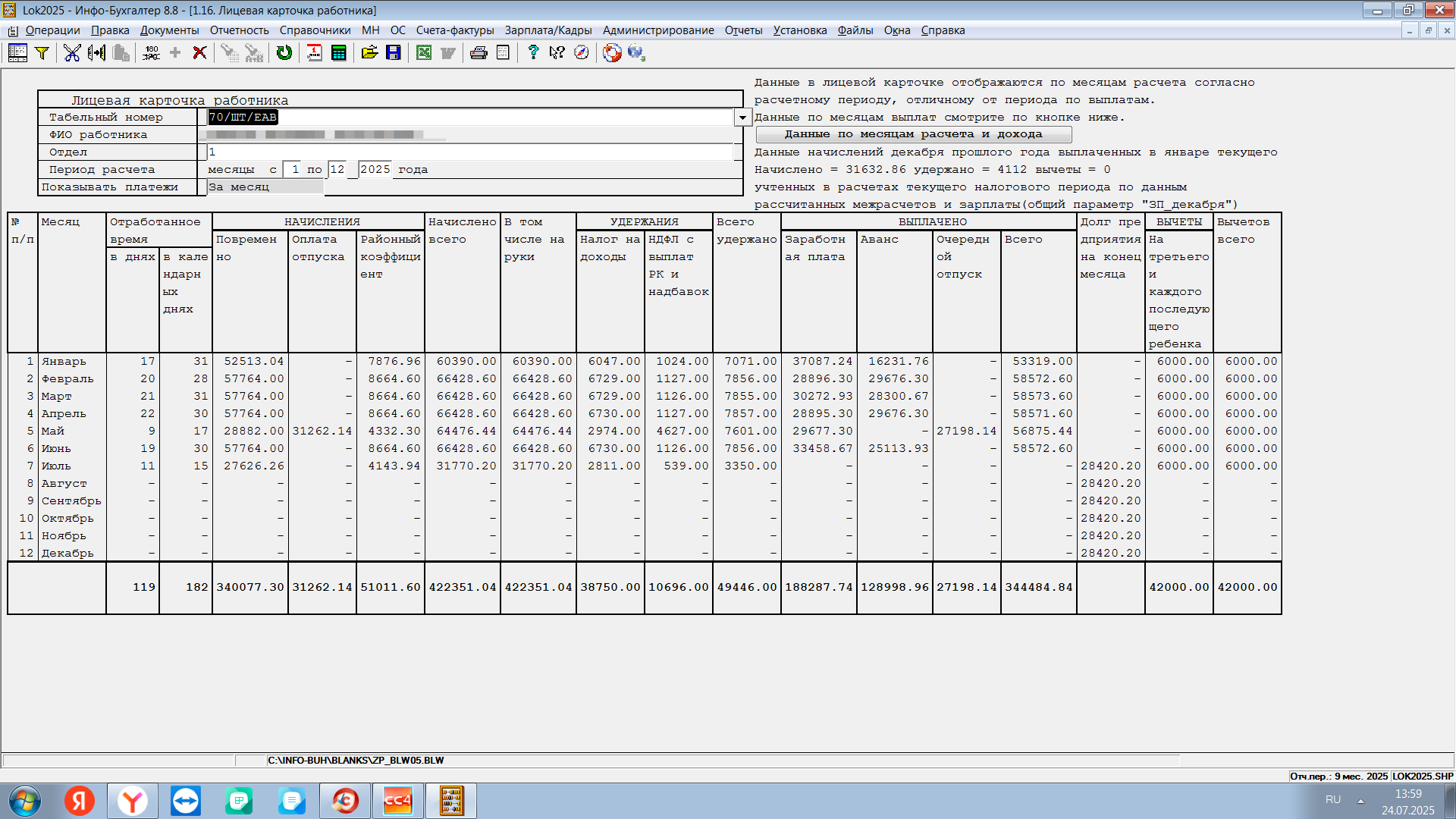This screenshot has width=1456, height=819.
Task: Open the Windows Start button
Action: pyautogui.click(x=25, y=801)
